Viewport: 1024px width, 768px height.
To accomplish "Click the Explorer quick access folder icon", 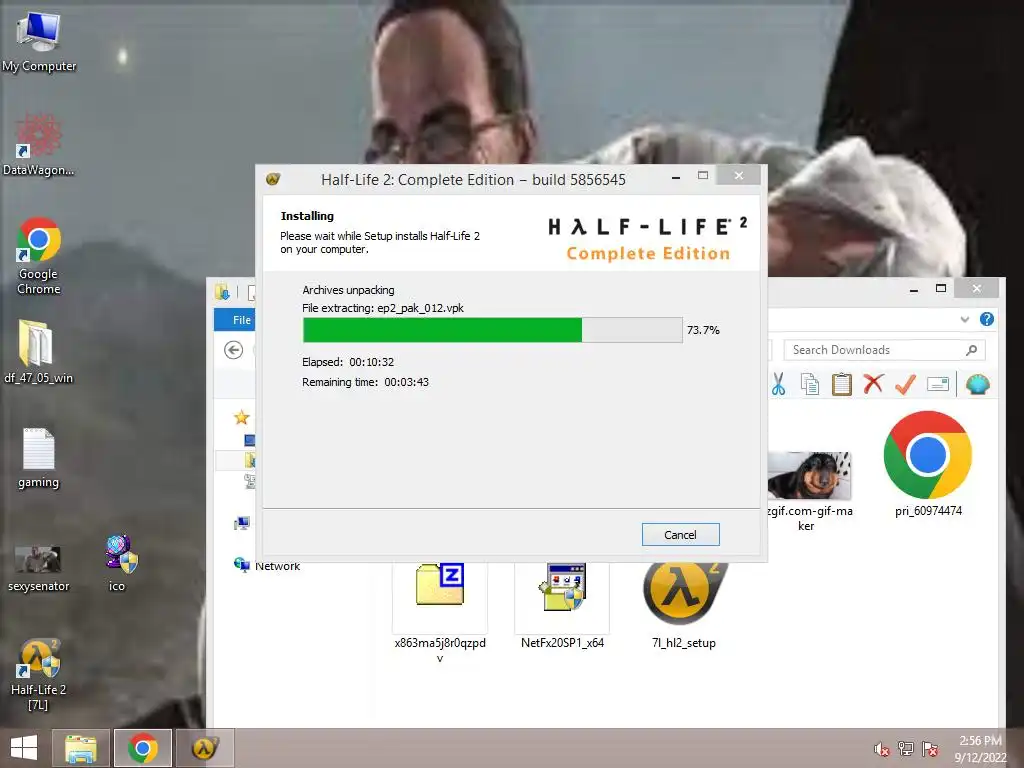I will point(222,292).
